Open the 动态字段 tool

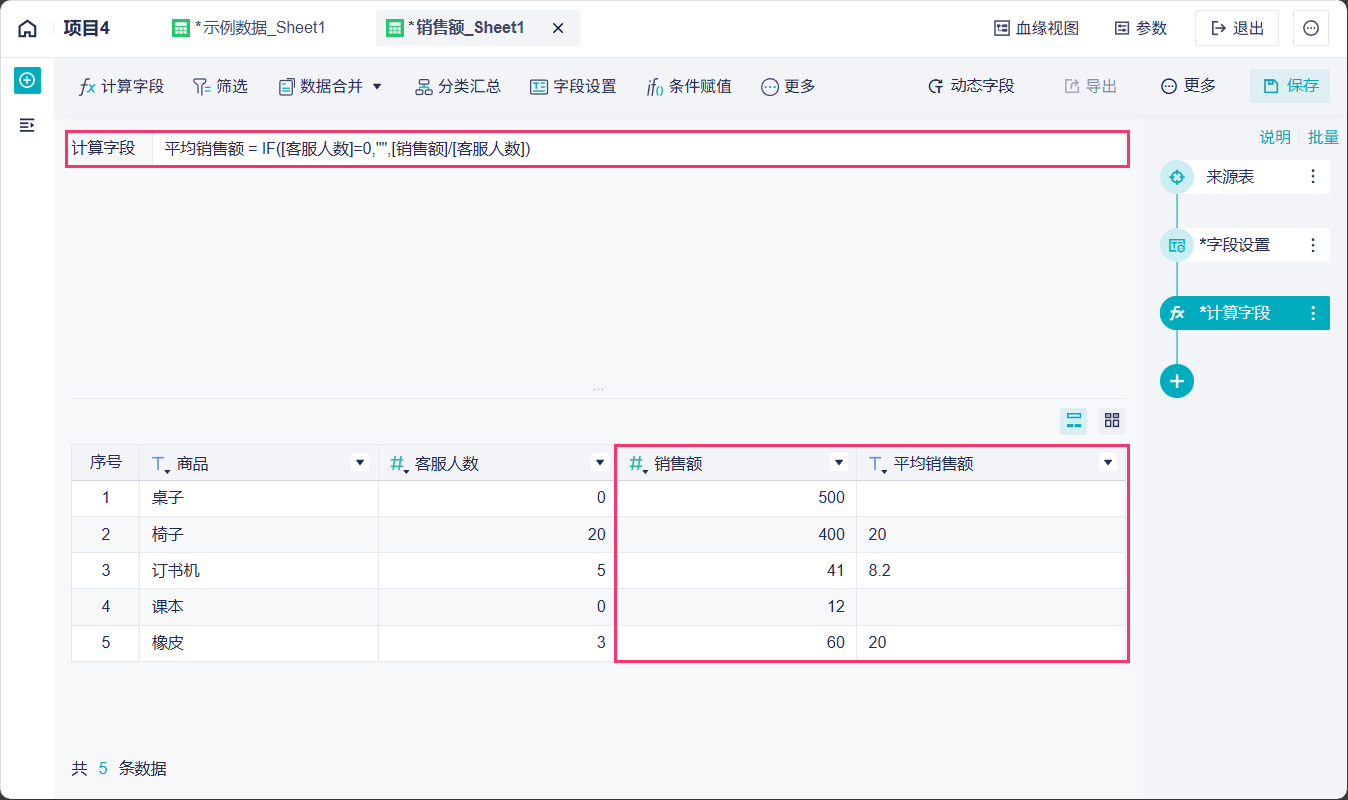[971, 86]
